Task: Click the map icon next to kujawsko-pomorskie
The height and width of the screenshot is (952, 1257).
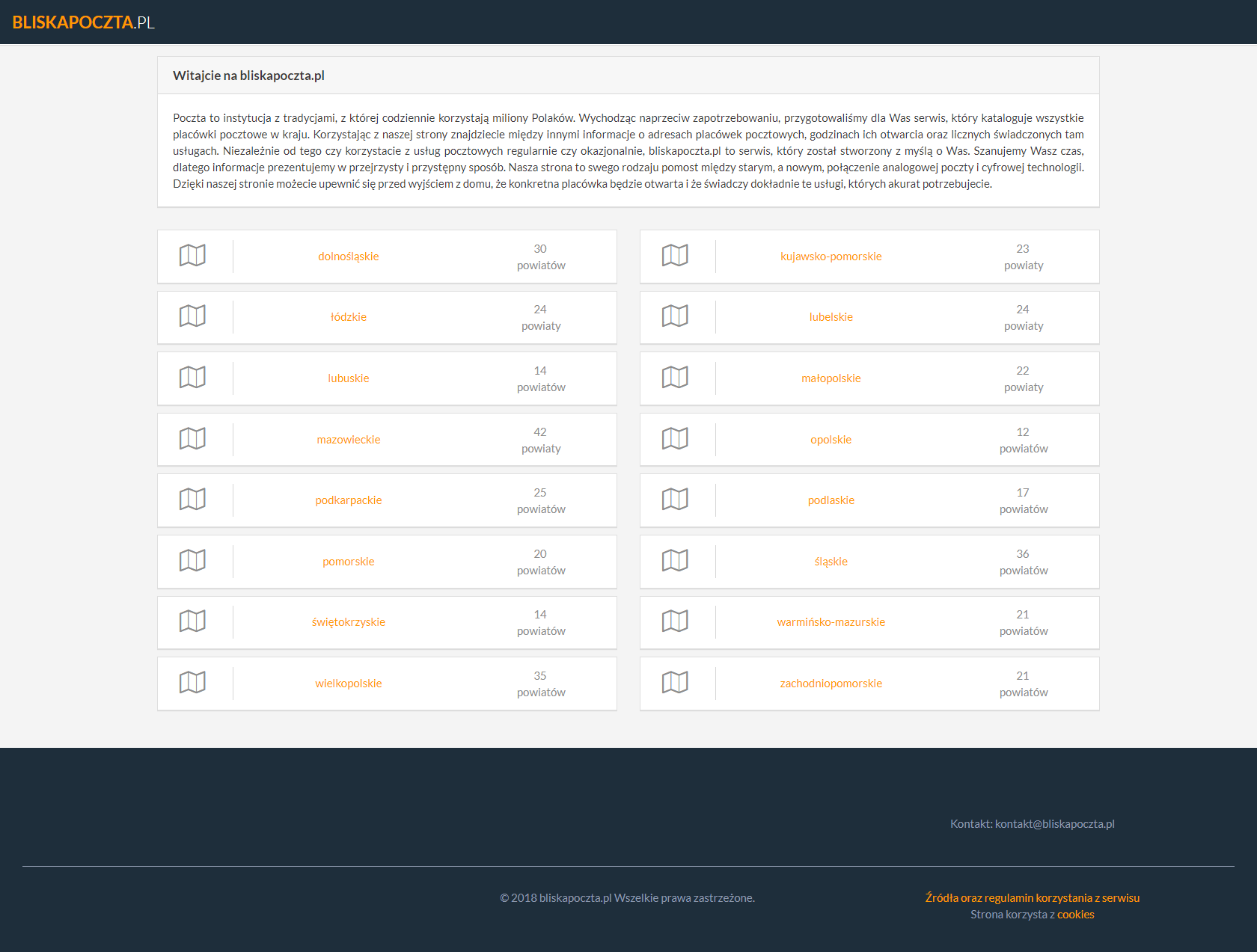Action: click(675, 256)
